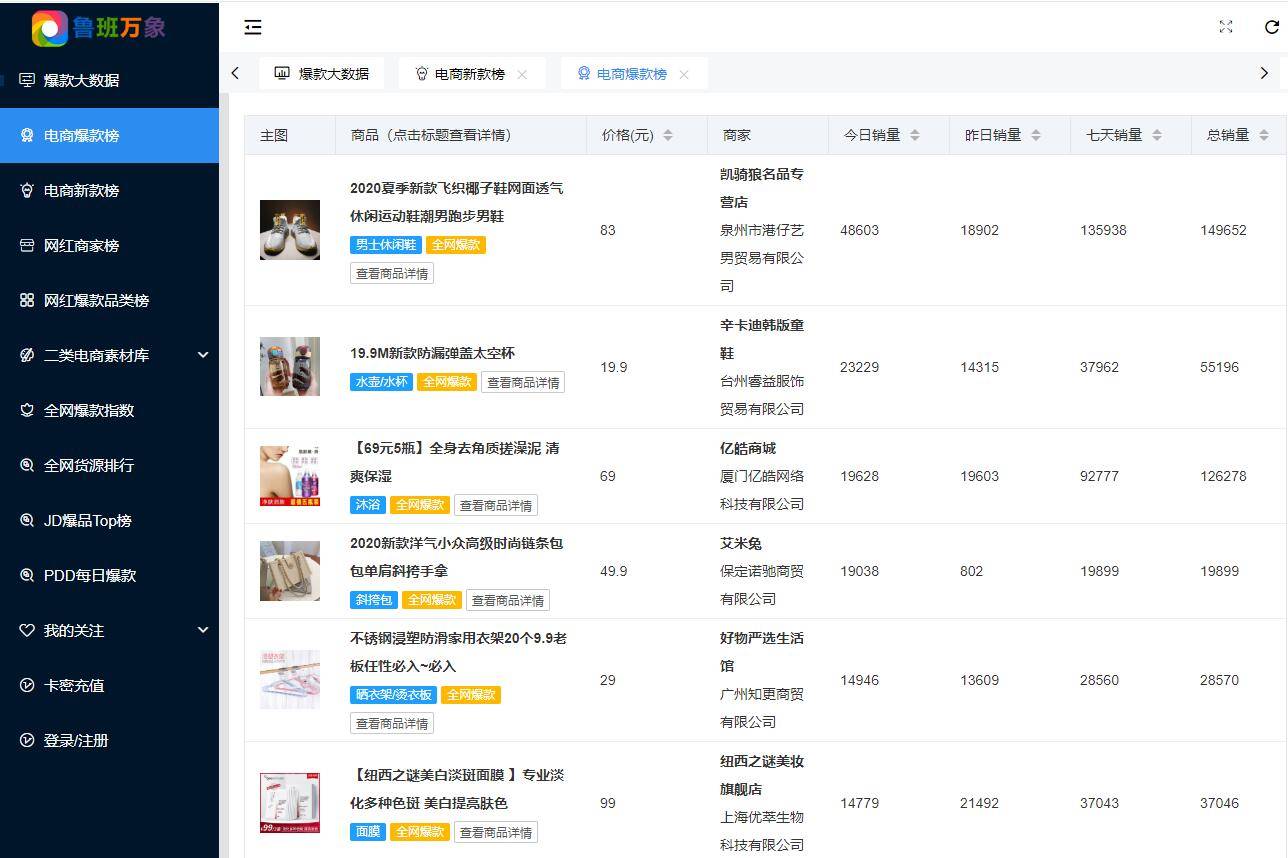This screenshot has width=1288, height=858.
Task: Sort table by 价格(元) column
Action: (x=668, y=135)
